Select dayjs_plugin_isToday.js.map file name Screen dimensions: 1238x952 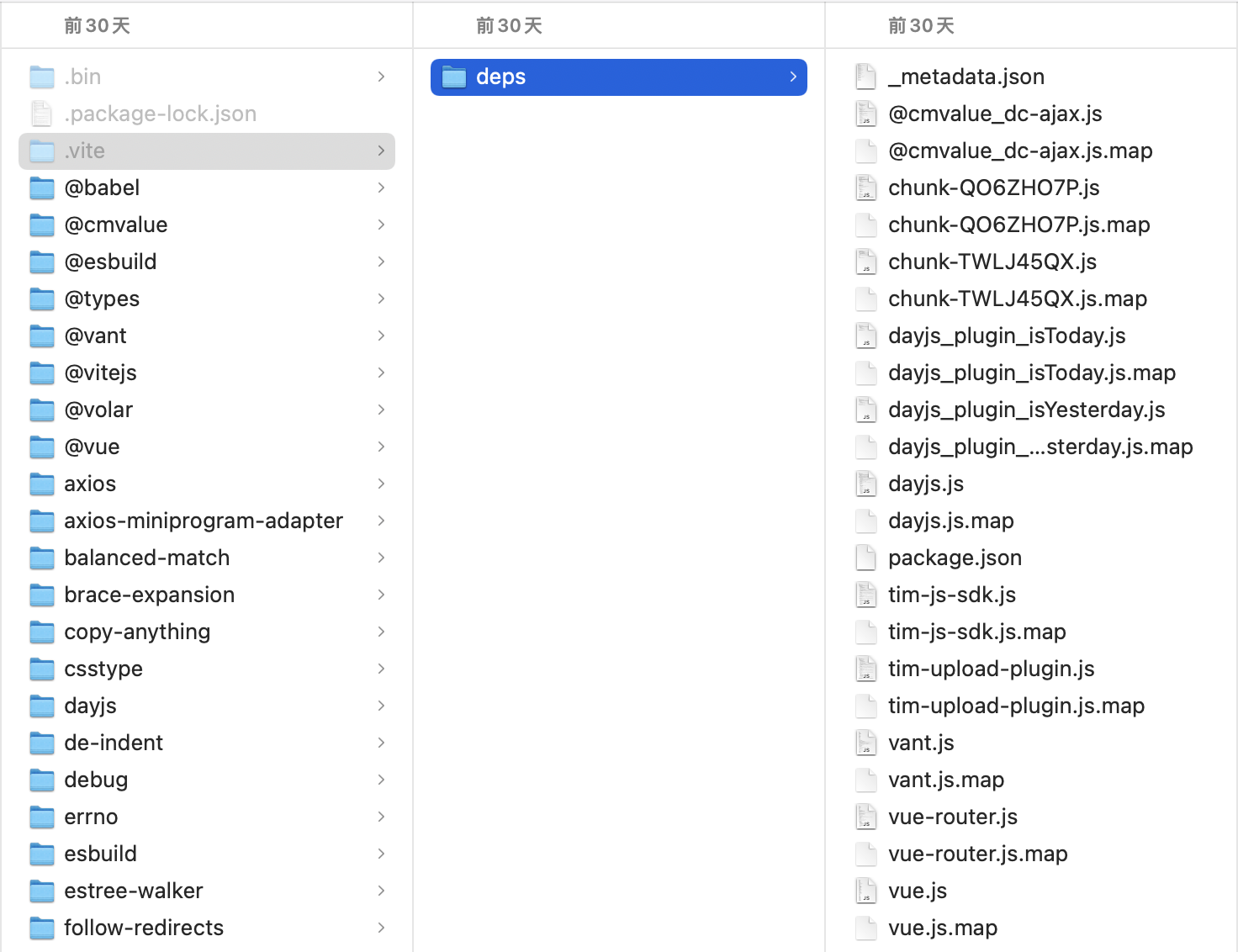[1032, 373]
